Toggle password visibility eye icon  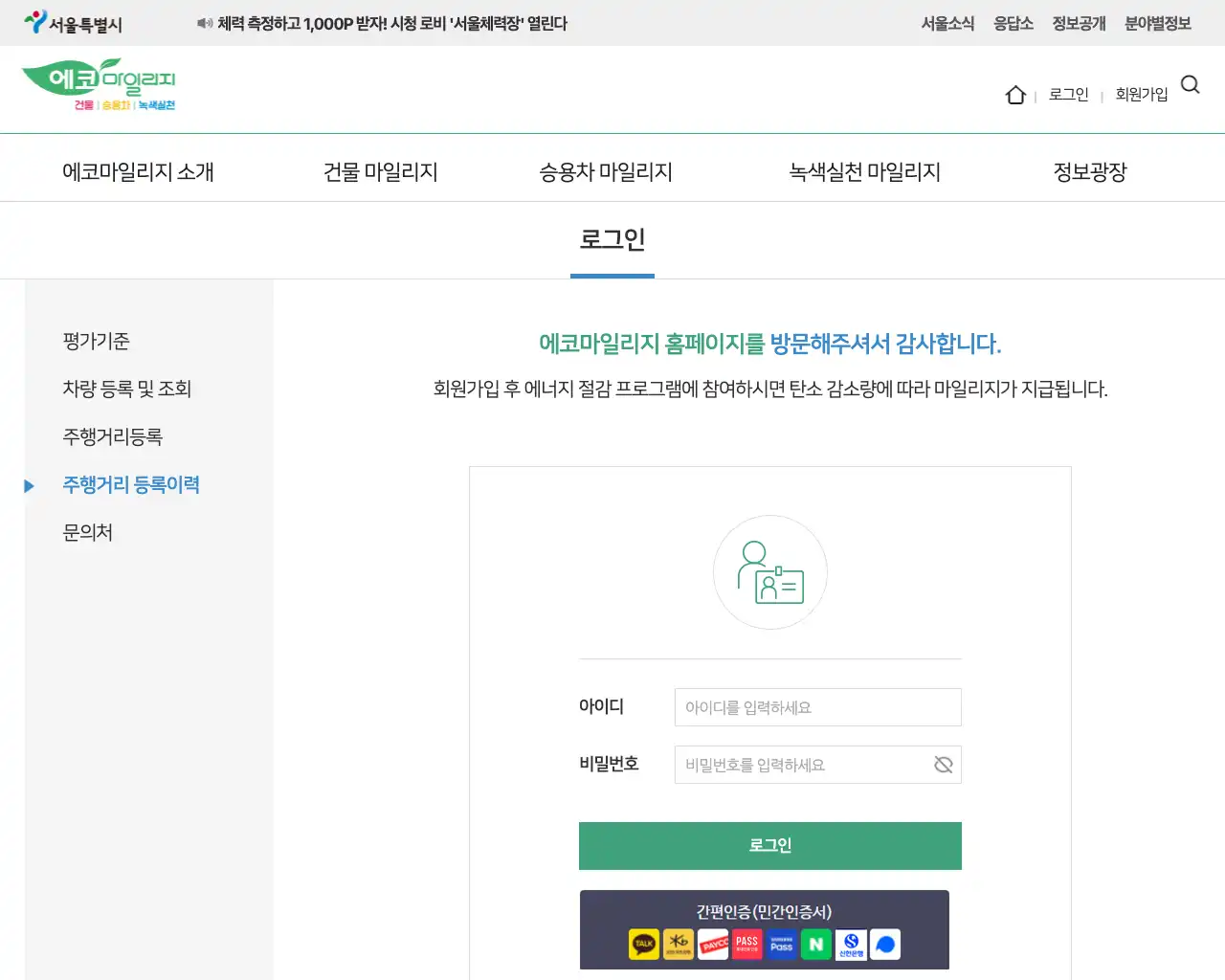click(943, 765)
